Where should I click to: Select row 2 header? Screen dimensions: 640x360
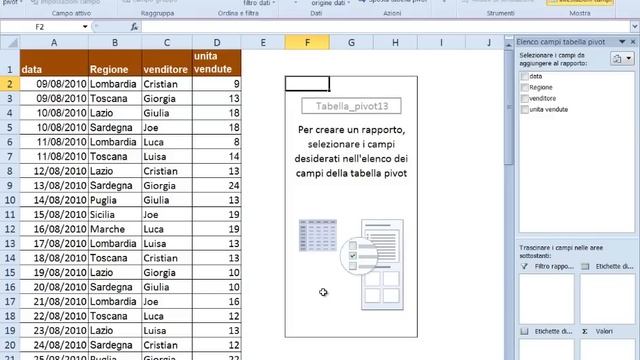[10, 84]
